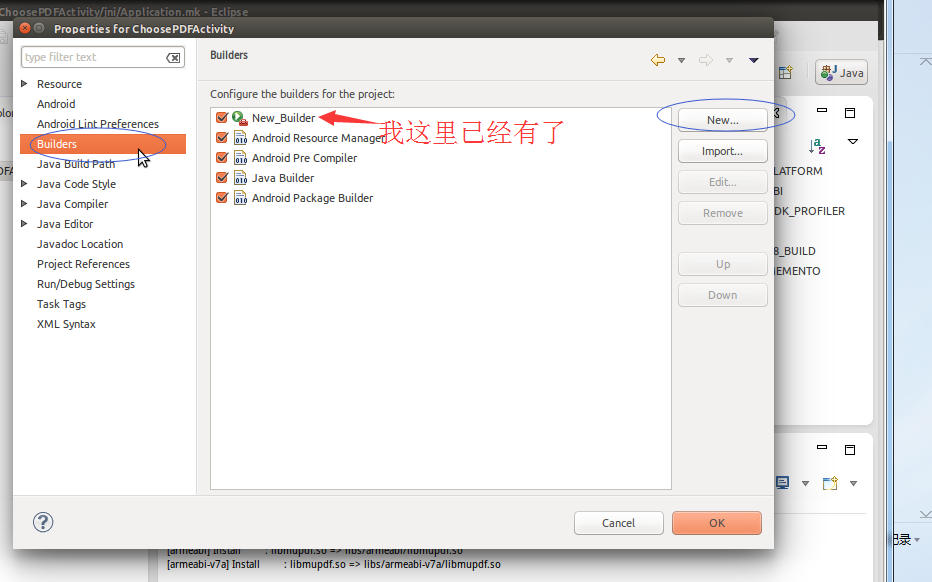
Task: Go back with the yellow arrow
Action: (658, 60)
